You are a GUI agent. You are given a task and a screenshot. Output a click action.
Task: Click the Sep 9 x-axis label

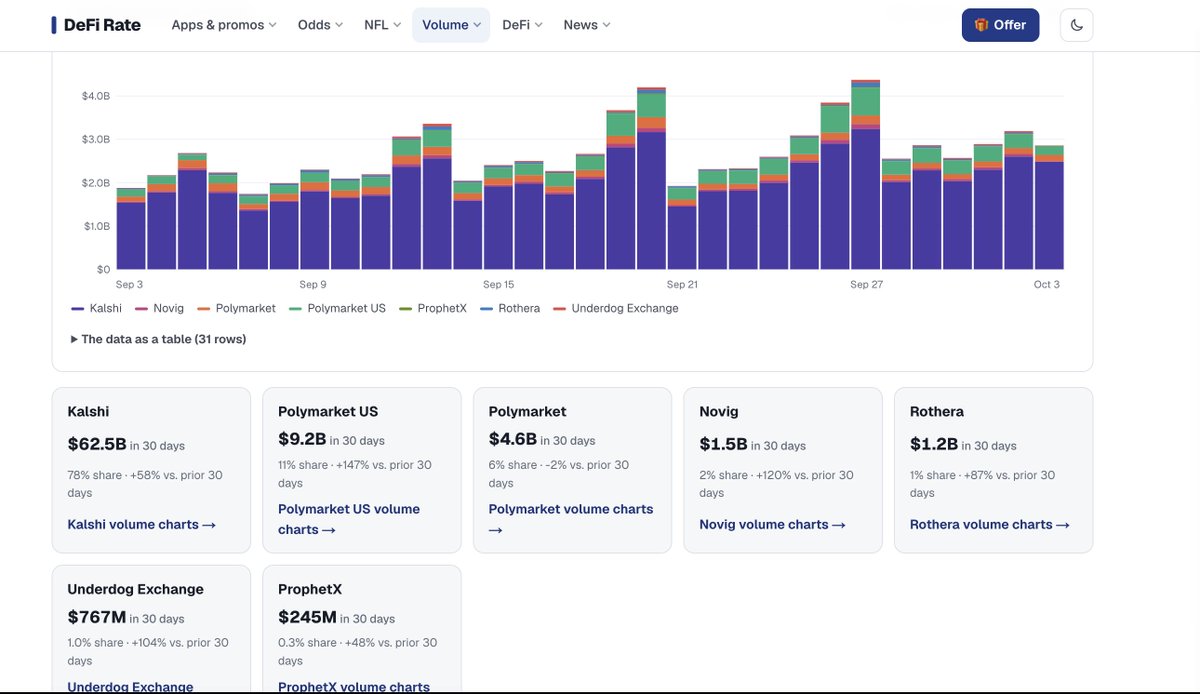point(313,285)
